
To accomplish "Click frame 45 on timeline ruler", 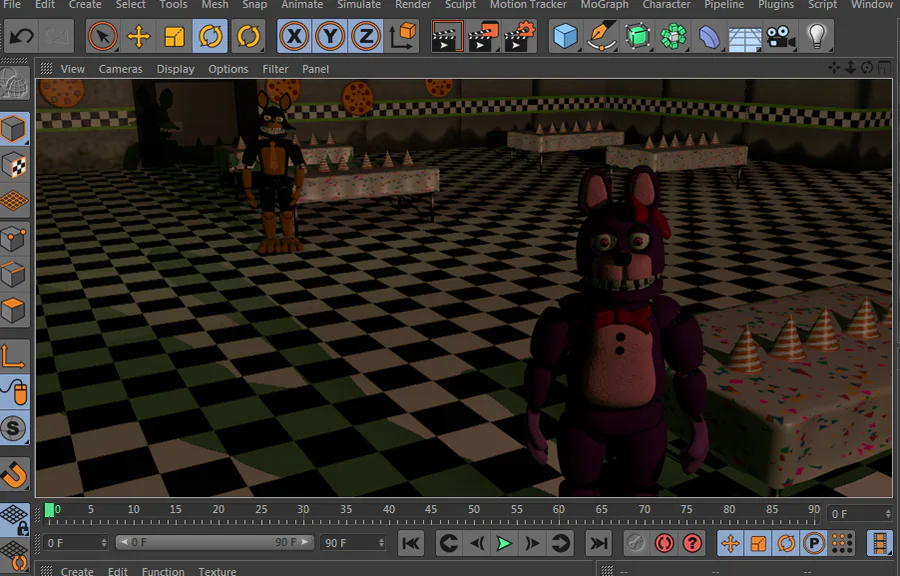I will coord(431,509).
